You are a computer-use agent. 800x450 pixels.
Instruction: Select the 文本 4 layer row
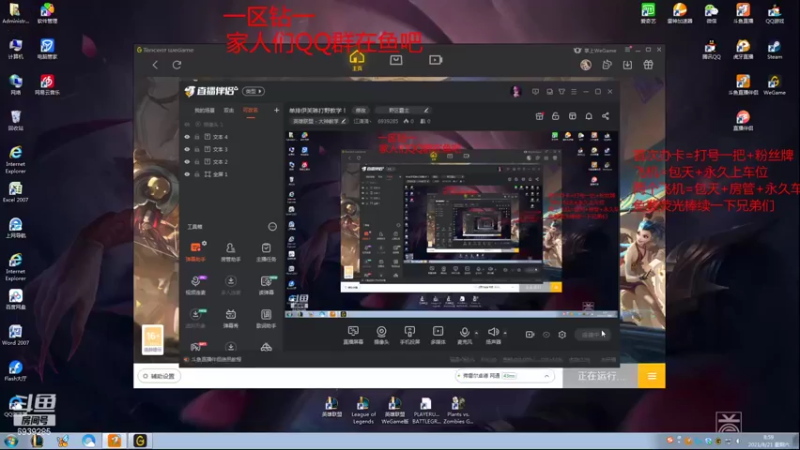(231, 137)
